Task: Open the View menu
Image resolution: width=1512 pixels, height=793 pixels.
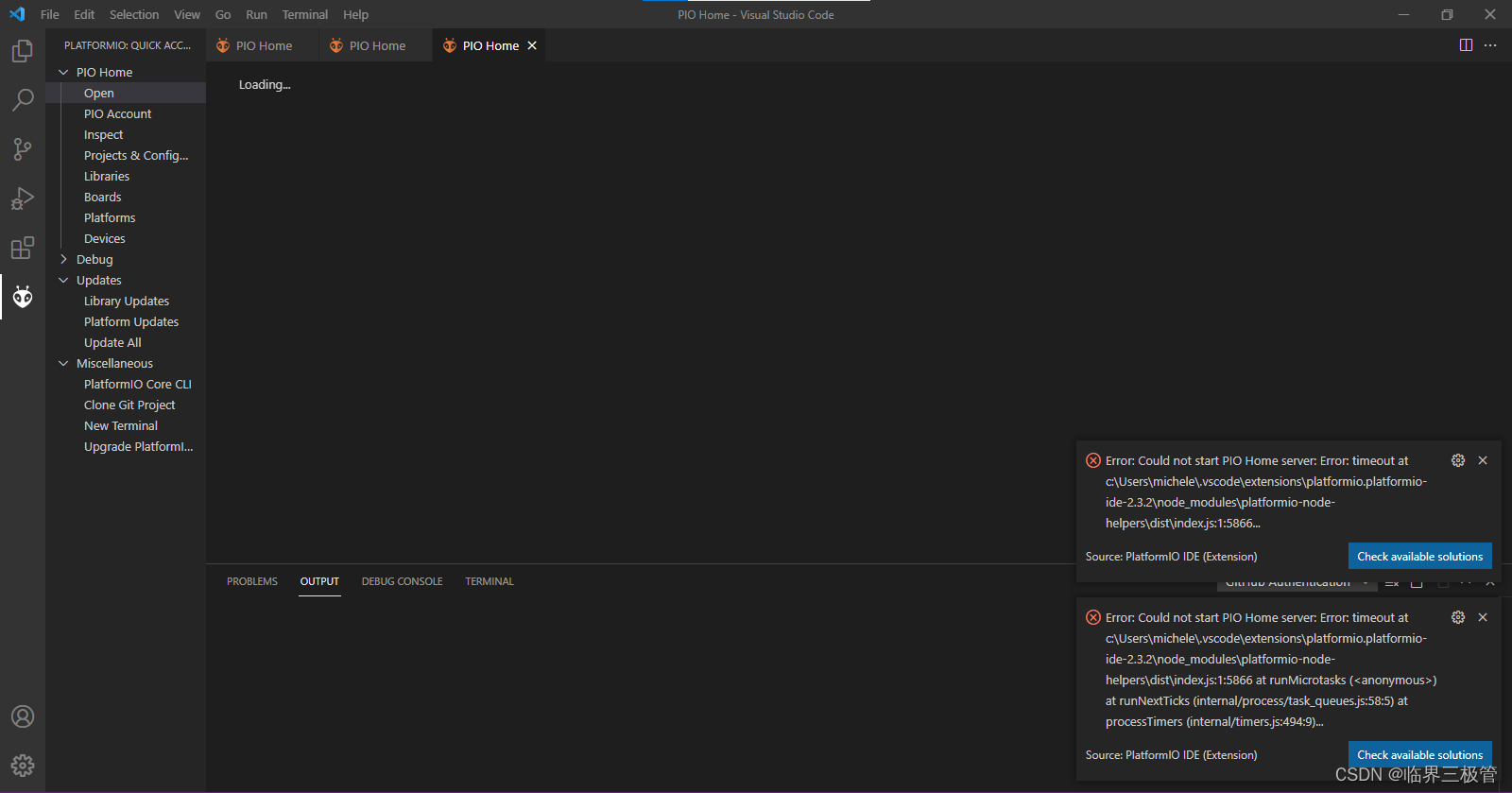Action: (187, 14)
